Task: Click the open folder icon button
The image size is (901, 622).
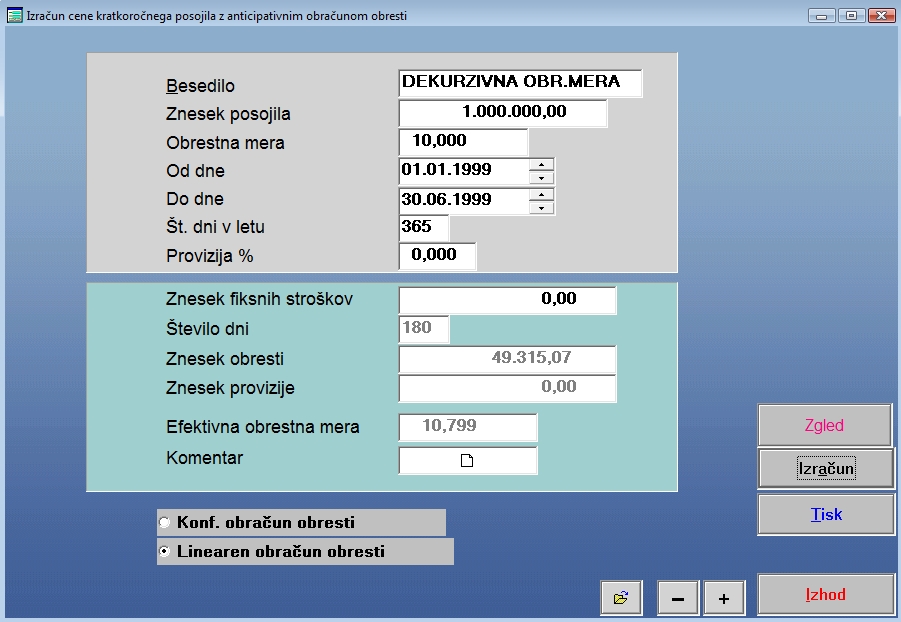Action: point(621,598)
